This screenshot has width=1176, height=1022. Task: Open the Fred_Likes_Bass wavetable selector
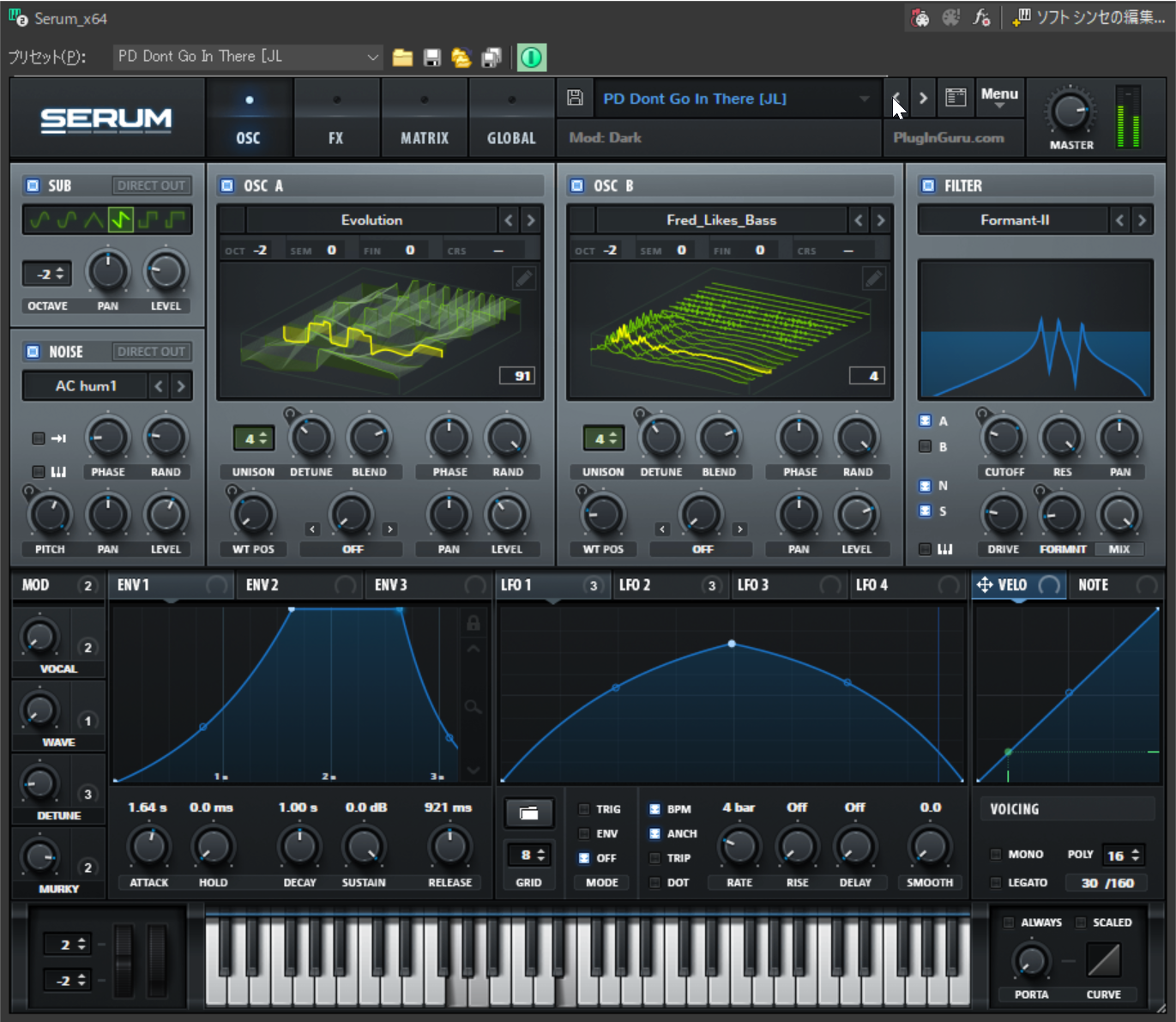(721, 221)
